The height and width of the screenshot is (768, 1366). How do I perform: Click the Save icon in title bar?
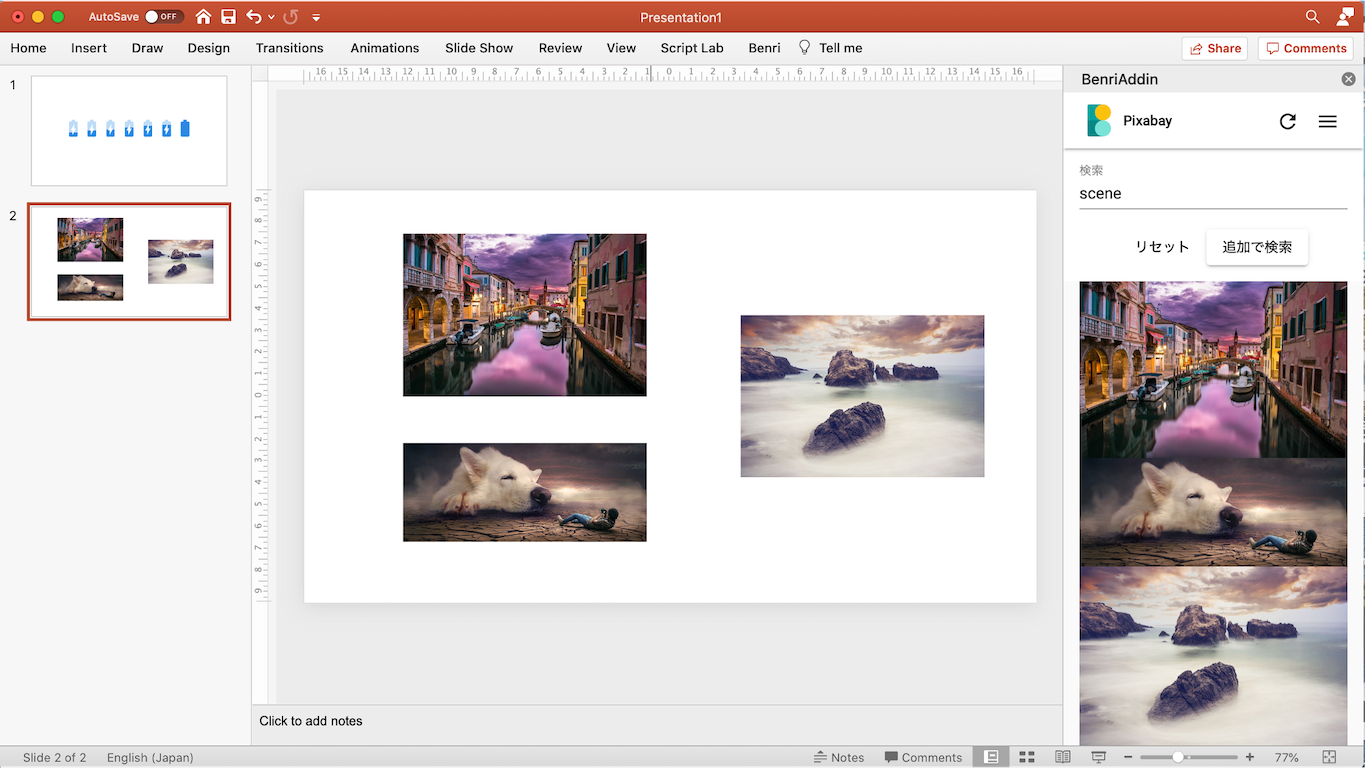click(x=228, y=17)
